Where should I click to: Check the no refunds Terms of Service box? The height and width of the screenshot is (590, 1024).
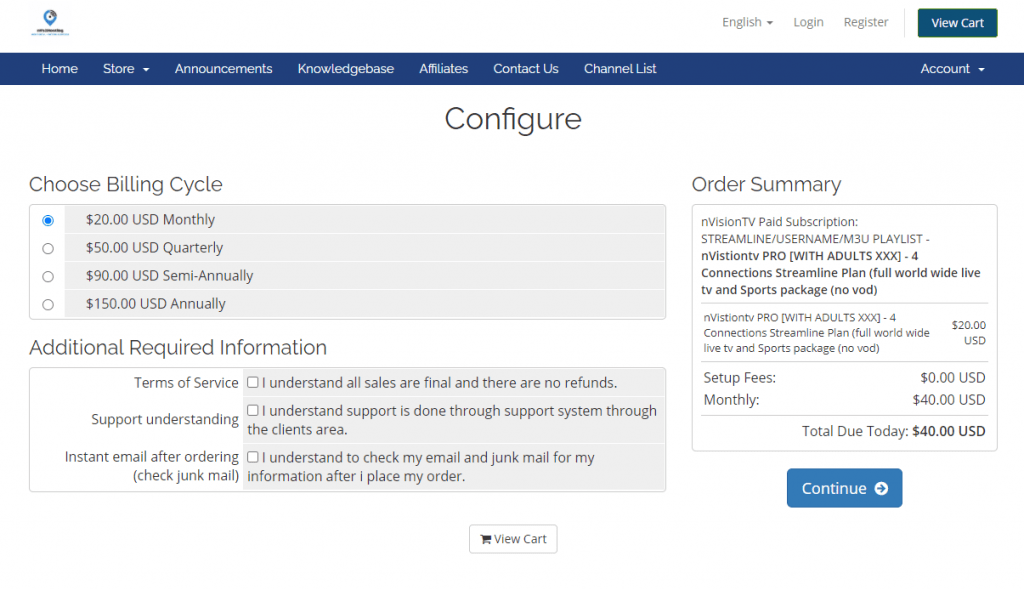pyautogui.click(x=253, y=382)
